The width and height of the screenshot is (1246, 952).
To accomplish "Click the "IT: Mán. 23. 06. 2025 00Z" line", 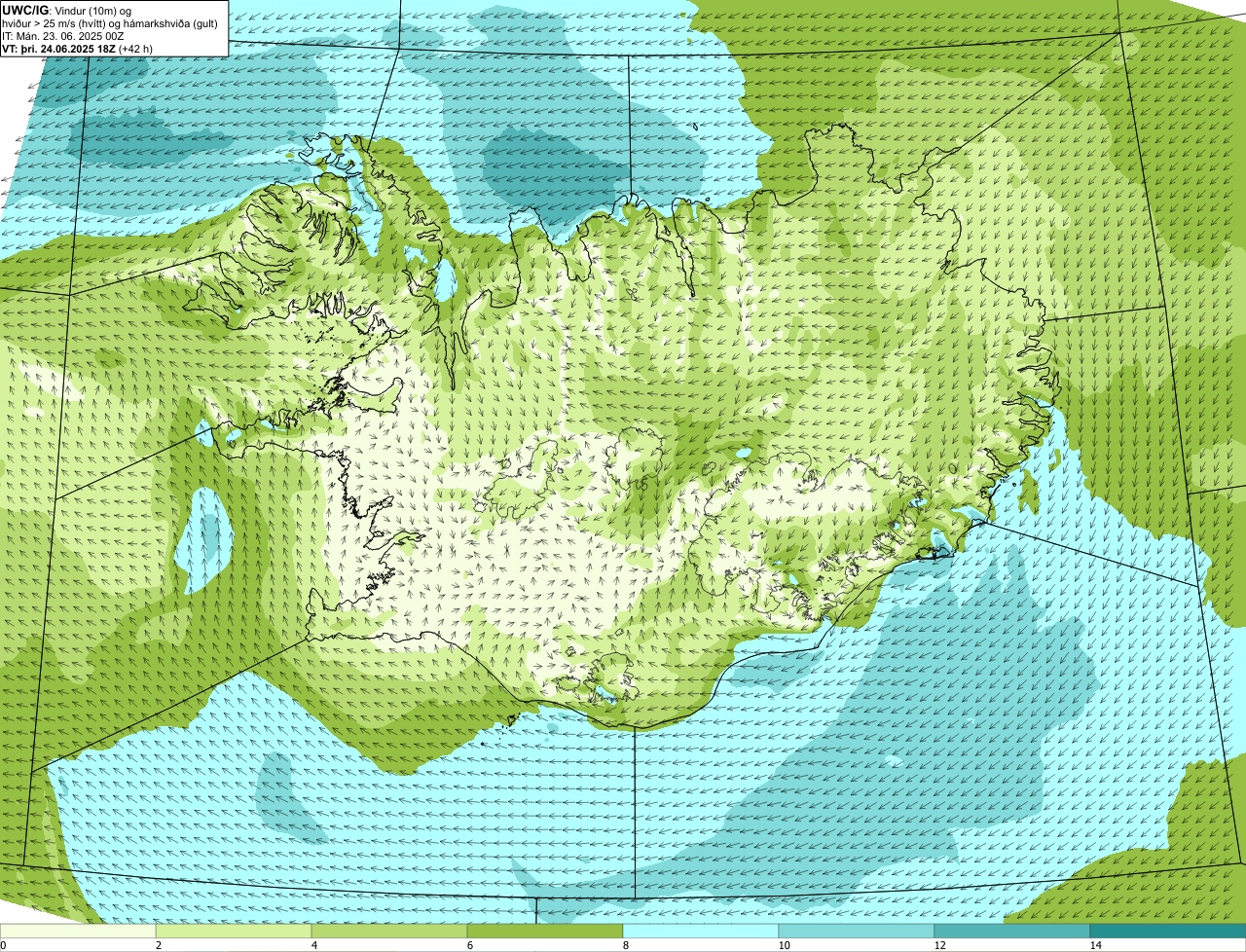I will click(x=63, y=35).
